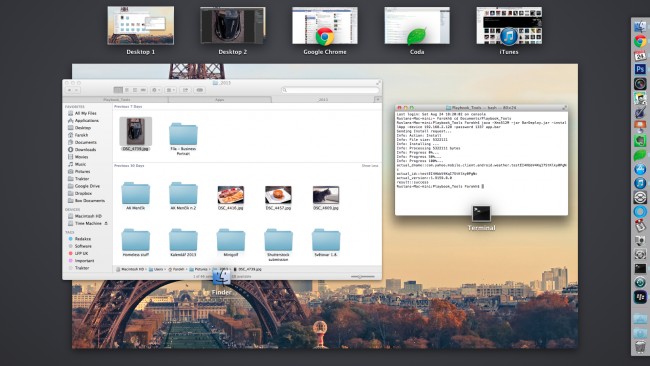Image resolution: width=650 pixels, height=366 pixels.
Task: Click the Finder app icon below its window
Action: [x=221, y=278]
